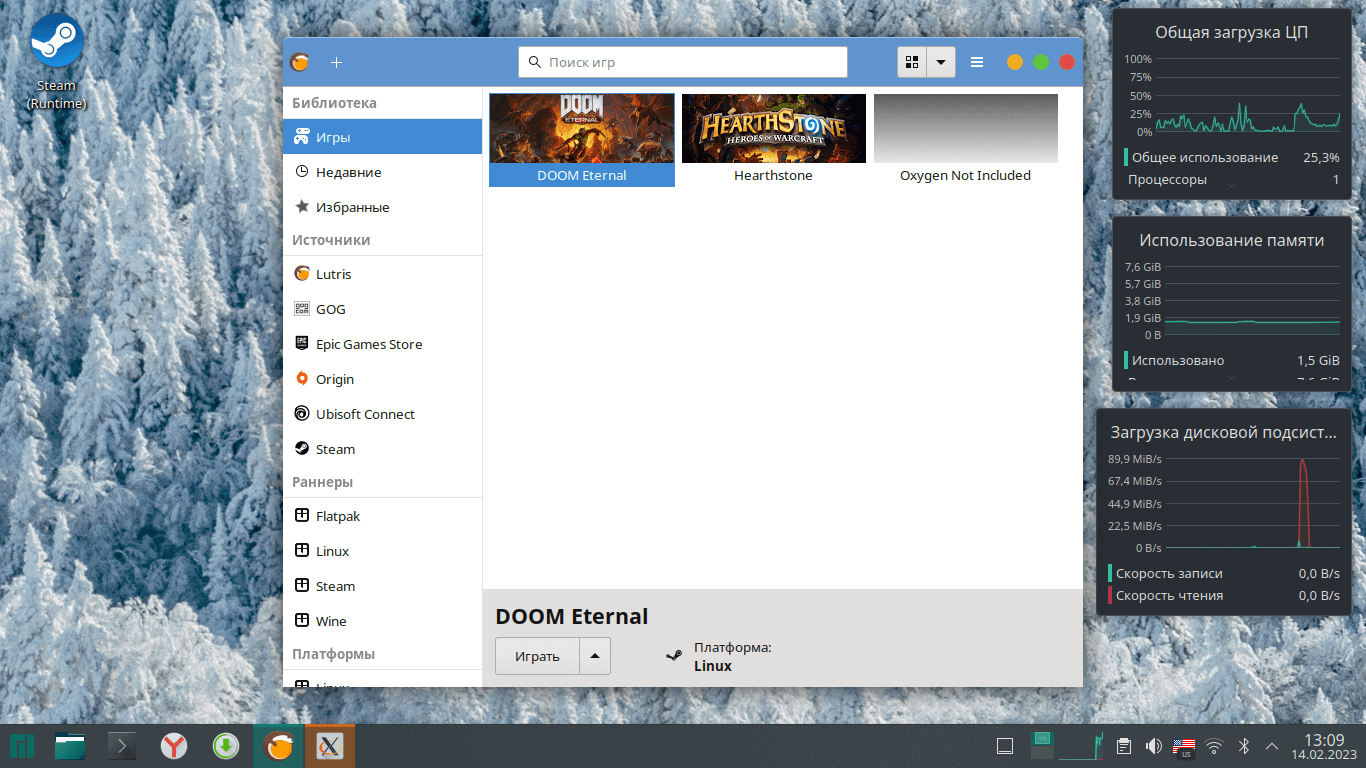Viewport: 1366px width, 768px height.
Task: Click 'Общее использование' in CPU widget
Action: coord(1205,157)
